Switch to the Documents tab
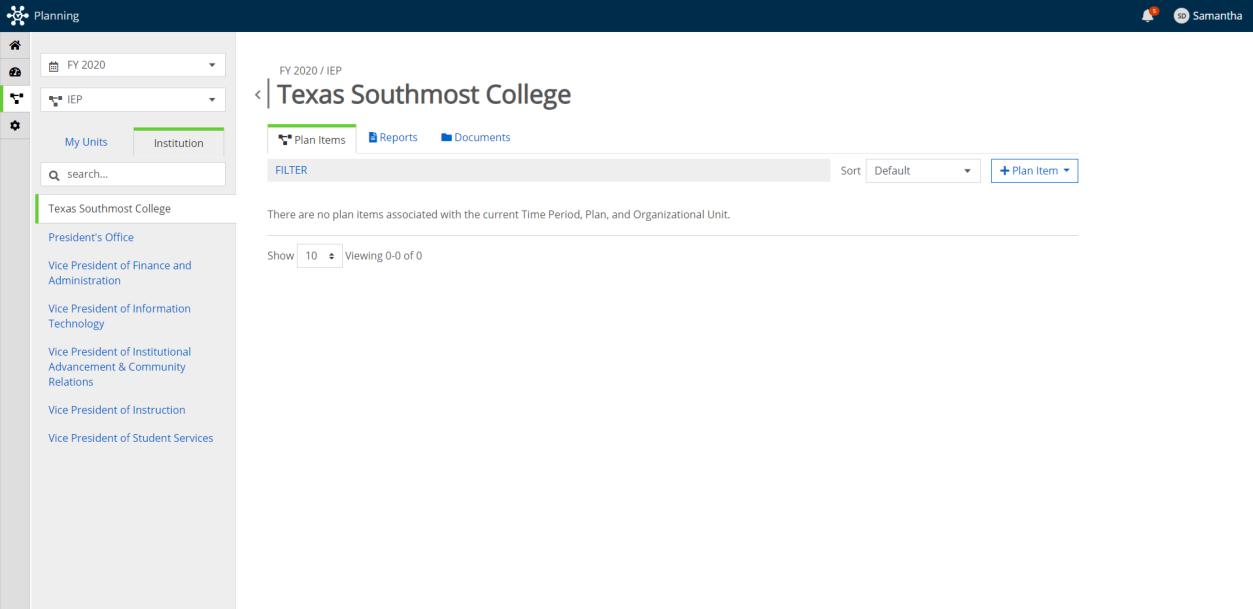Viewport: 1253px width, 609px height. click(475, 138)
